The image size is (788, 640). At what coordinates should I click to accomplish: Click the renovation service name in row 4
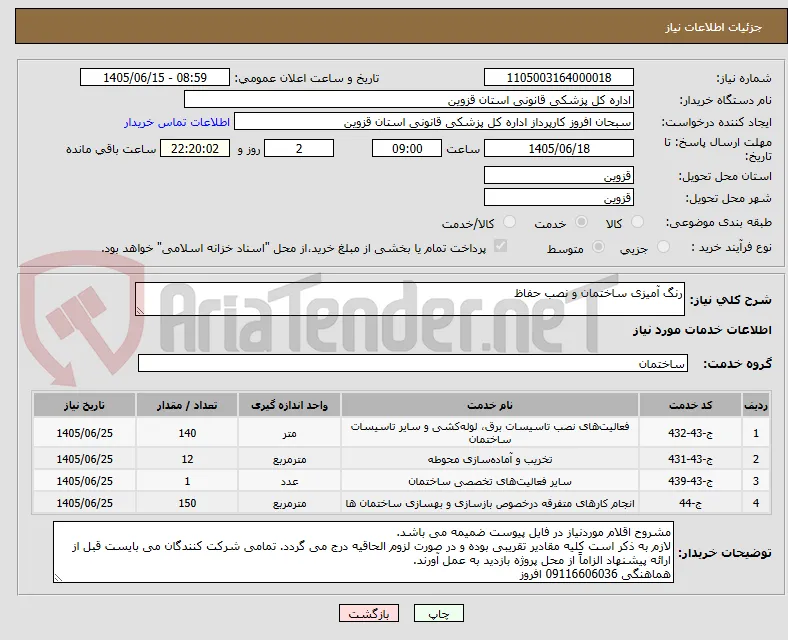[490, 503]
